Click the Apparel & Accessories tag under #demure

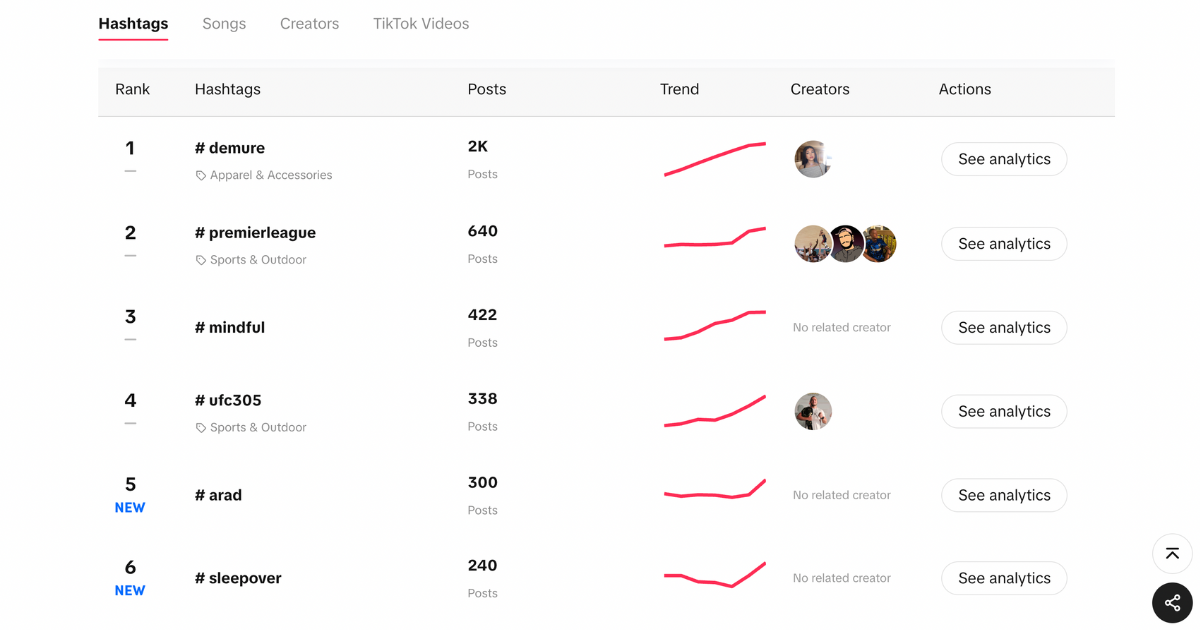point(263,174)
